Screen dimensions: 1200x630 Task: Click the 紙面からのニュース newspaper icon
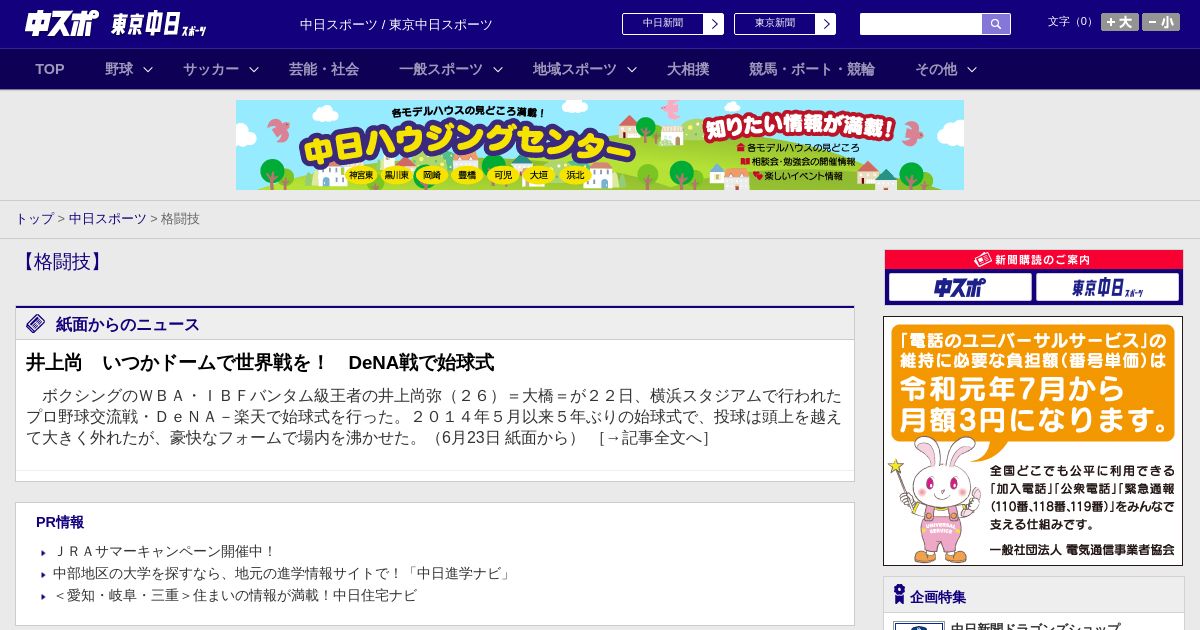click(36, 323)
